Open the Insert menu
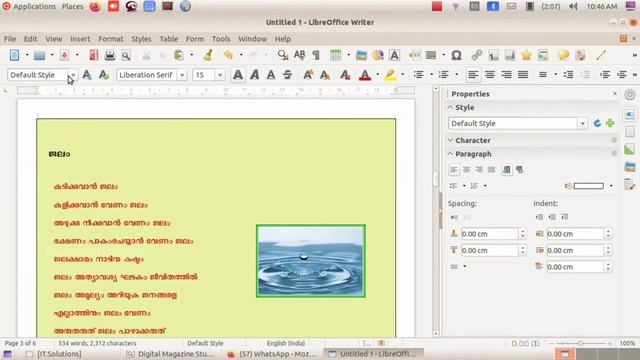The width and height of the screenshot is (640, 360). [x=80, y=39]
